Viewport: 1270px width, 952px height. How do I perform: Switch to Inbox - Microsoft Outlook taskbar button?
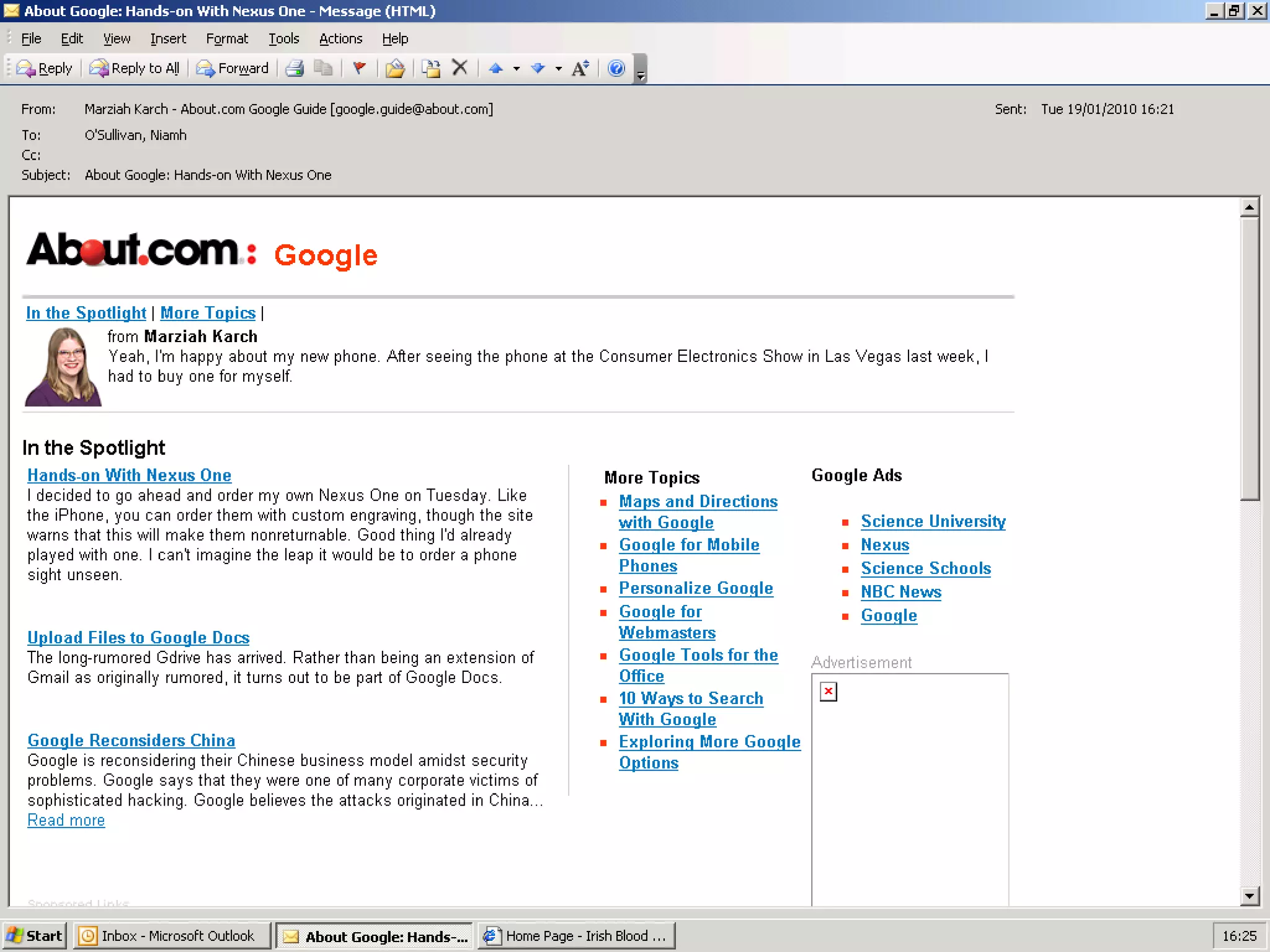coord(172,936)
